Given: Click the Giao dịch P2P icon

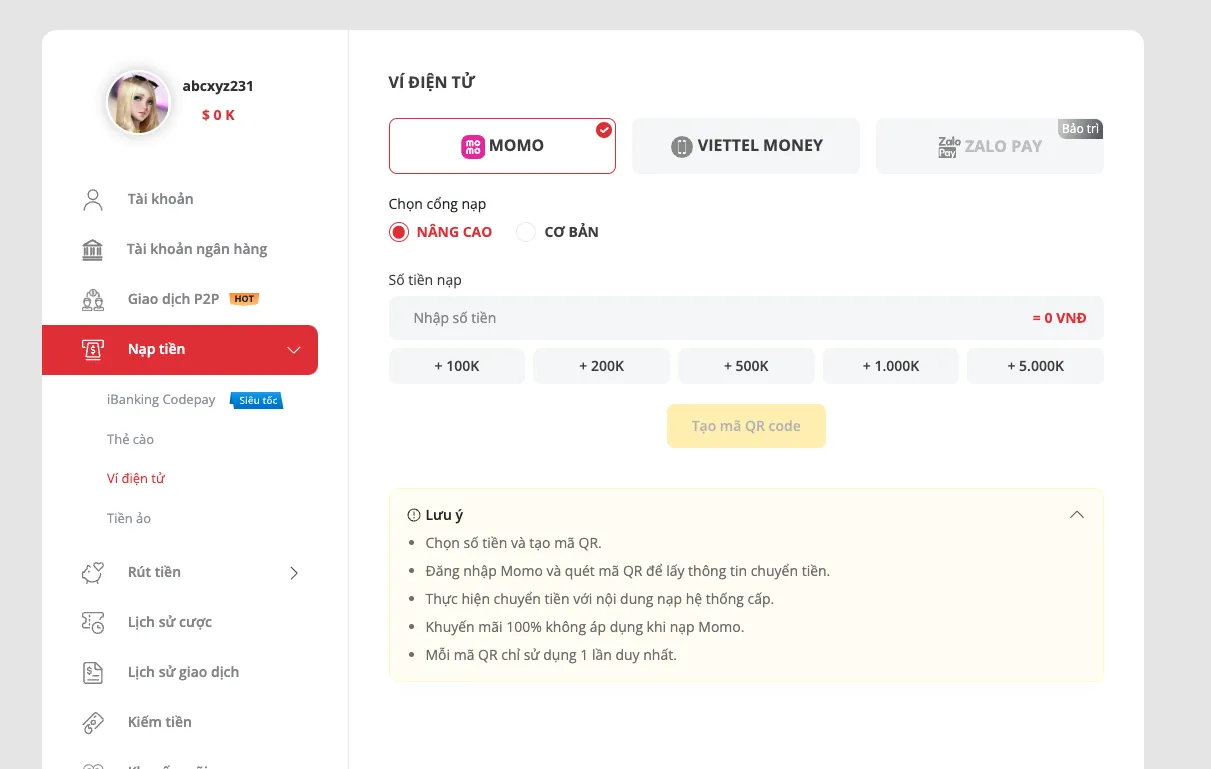Looking at the screenshot, I should (x=93, y=299).
